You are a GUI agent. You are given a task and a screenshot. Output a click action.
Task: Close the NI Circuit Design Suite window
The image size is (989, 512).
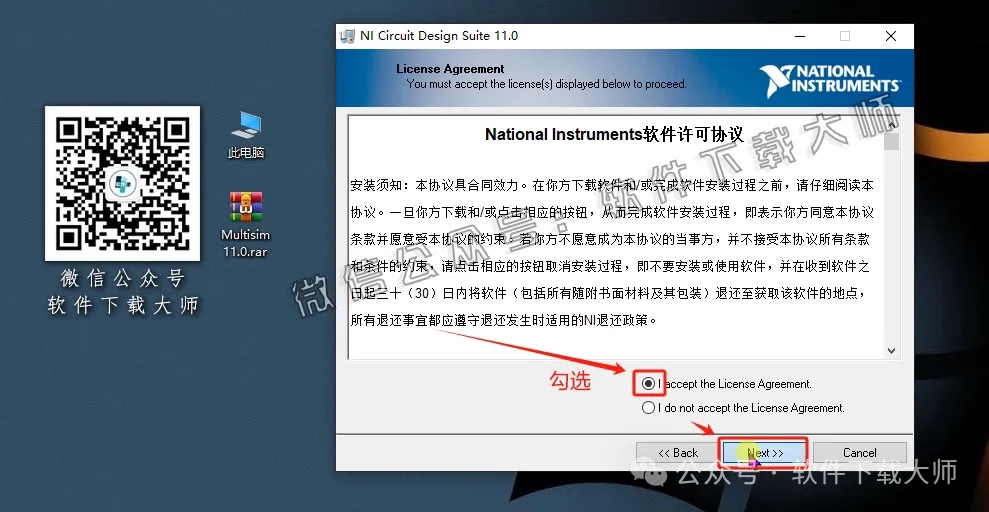[891, 36]
